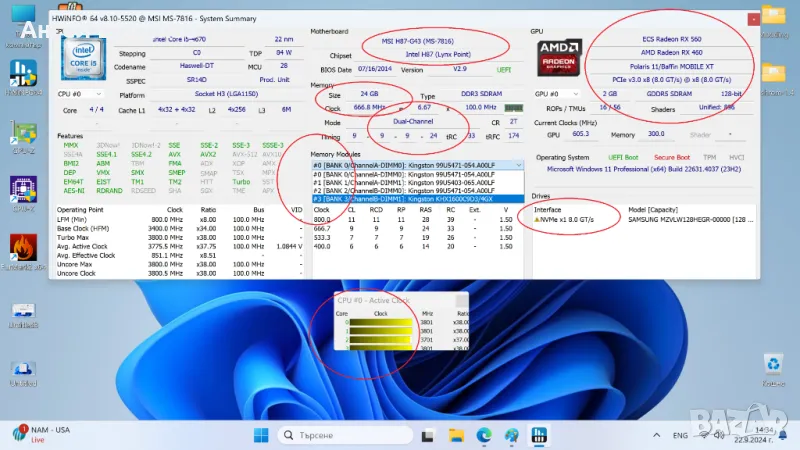Click the HWiNFO icon in the taskbar
The image size is (800, 450).
point(538,435)
